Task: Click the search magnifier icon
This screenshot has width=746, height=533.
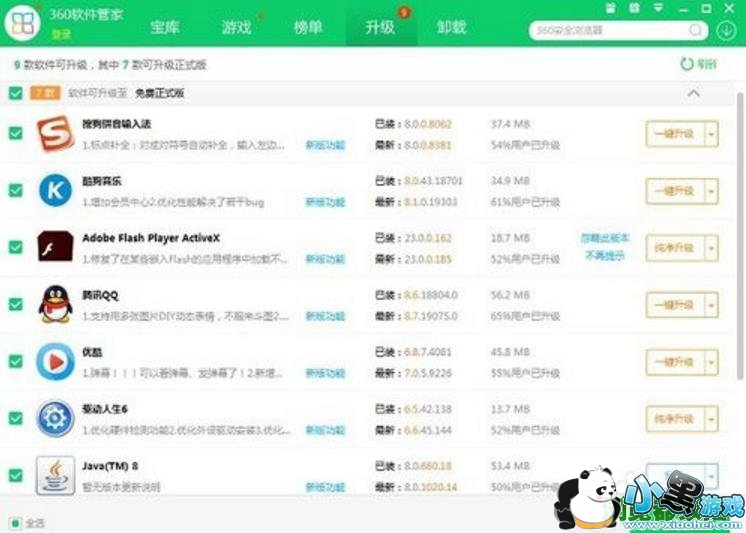Action: pyautogui.click(x=695, y=30)
